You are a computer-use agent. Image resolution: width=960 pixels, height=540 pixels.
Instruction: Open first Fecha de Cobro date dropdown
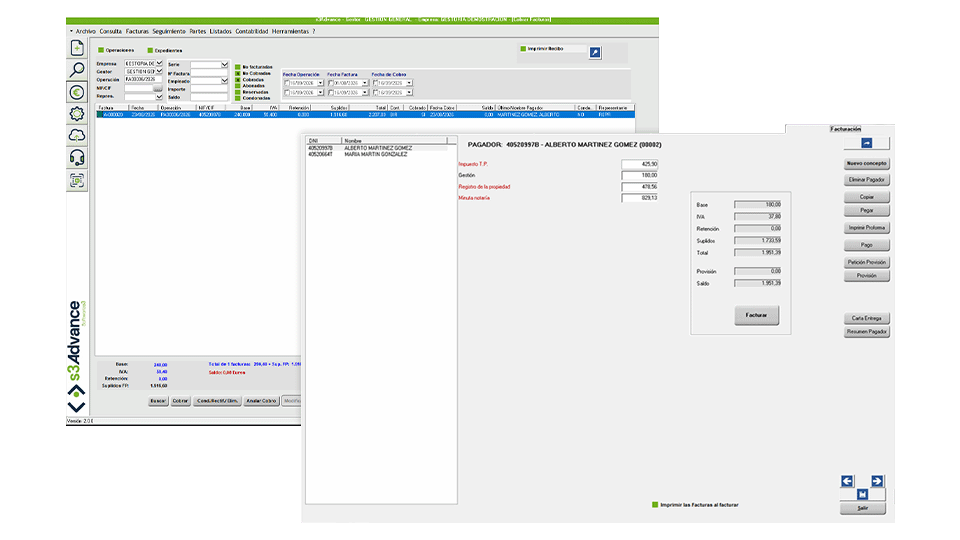coord(410,83)
